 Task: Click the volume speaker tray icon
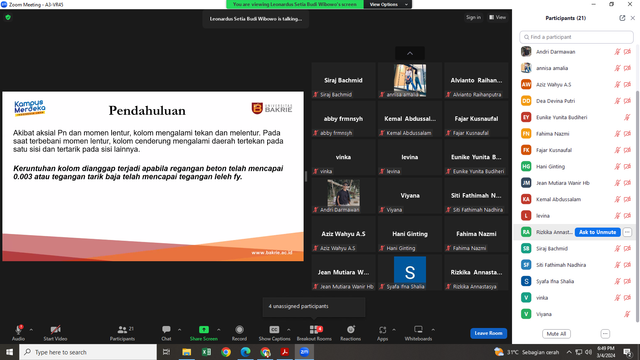(x=588, y=352)
